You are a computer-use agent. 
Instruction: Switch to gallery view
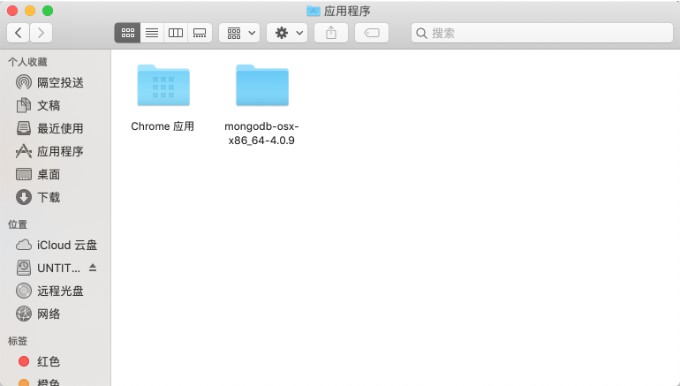tap(200, 33)
